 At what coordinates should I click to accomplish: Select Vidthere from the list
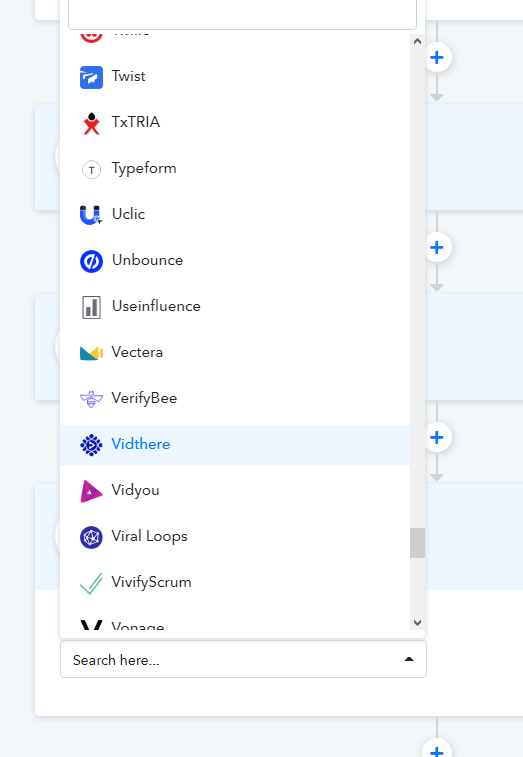pyautogui.click(x=235, y=445)
